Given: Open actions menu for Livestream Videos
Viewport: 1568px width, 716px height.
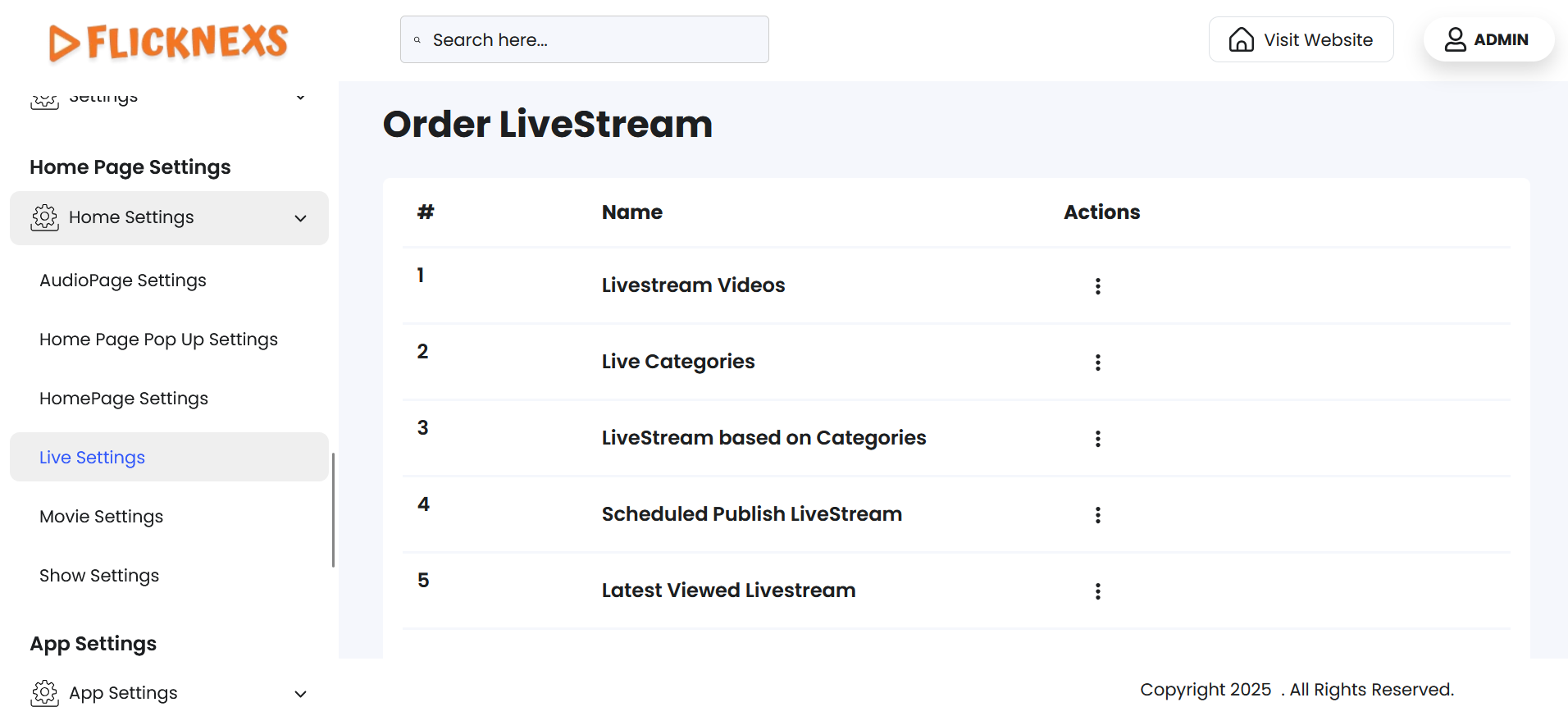Looking at the screenshot, I should (1097, 286).
